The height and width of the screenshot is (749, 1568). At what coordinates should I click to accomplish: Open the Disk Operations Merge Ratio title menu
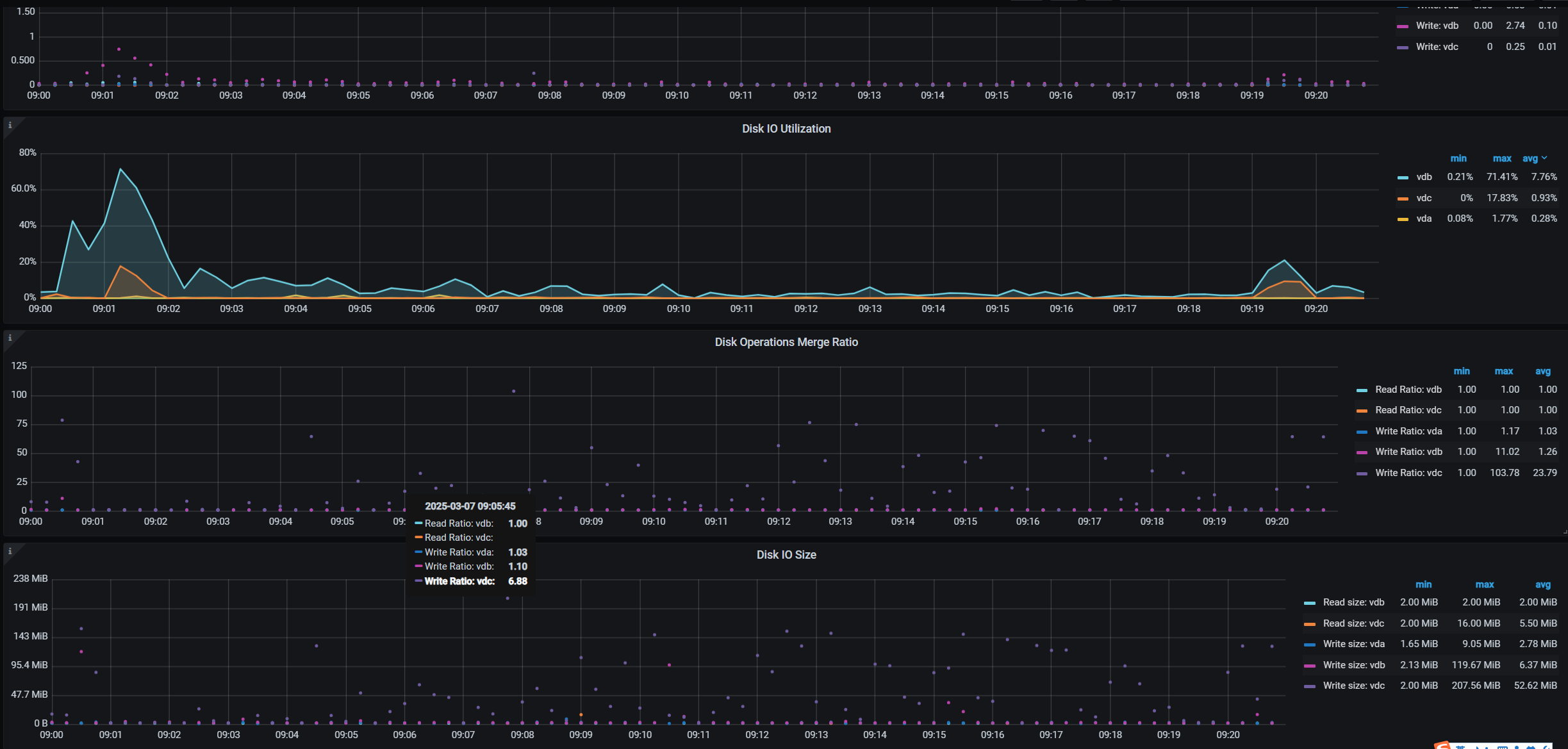click(x=786, y=342)
